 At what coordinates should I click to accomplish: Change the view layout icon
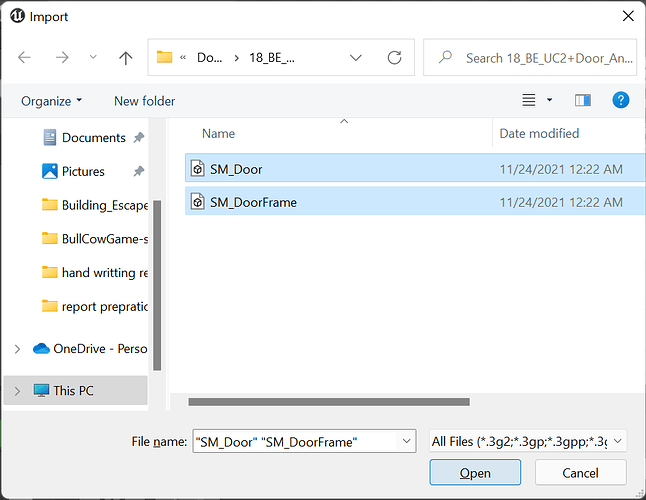pyautogui.click(x=529, y=100)
